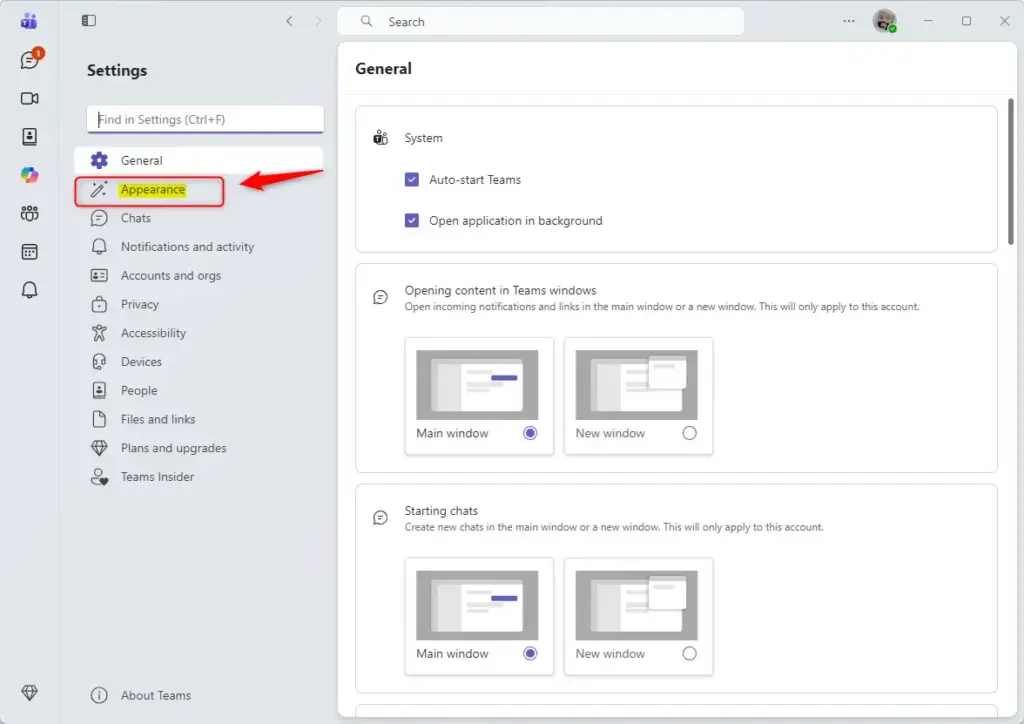The image size is (1024, 724).
Task: Click the Accessibility figure icon
Action: 99,333
